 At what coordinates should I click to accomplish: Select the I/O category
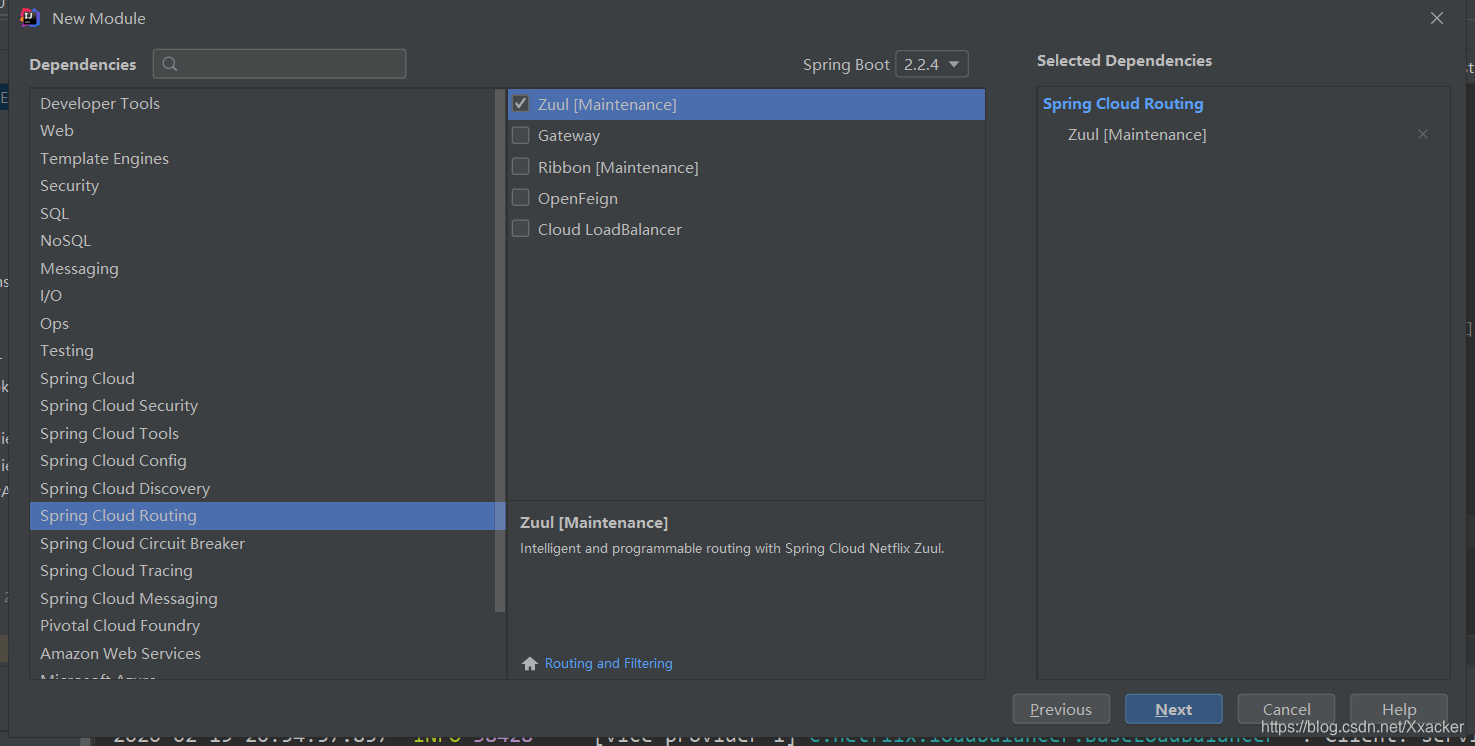(x=262, y=296)
